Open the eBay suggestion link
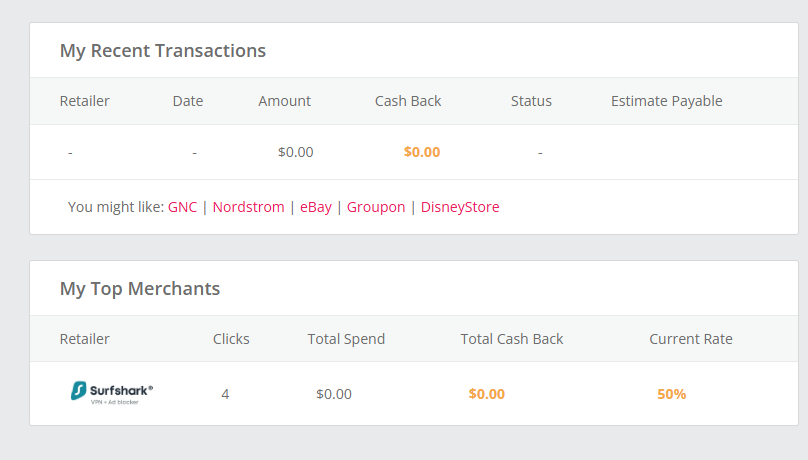 click(x=316, y=207)
